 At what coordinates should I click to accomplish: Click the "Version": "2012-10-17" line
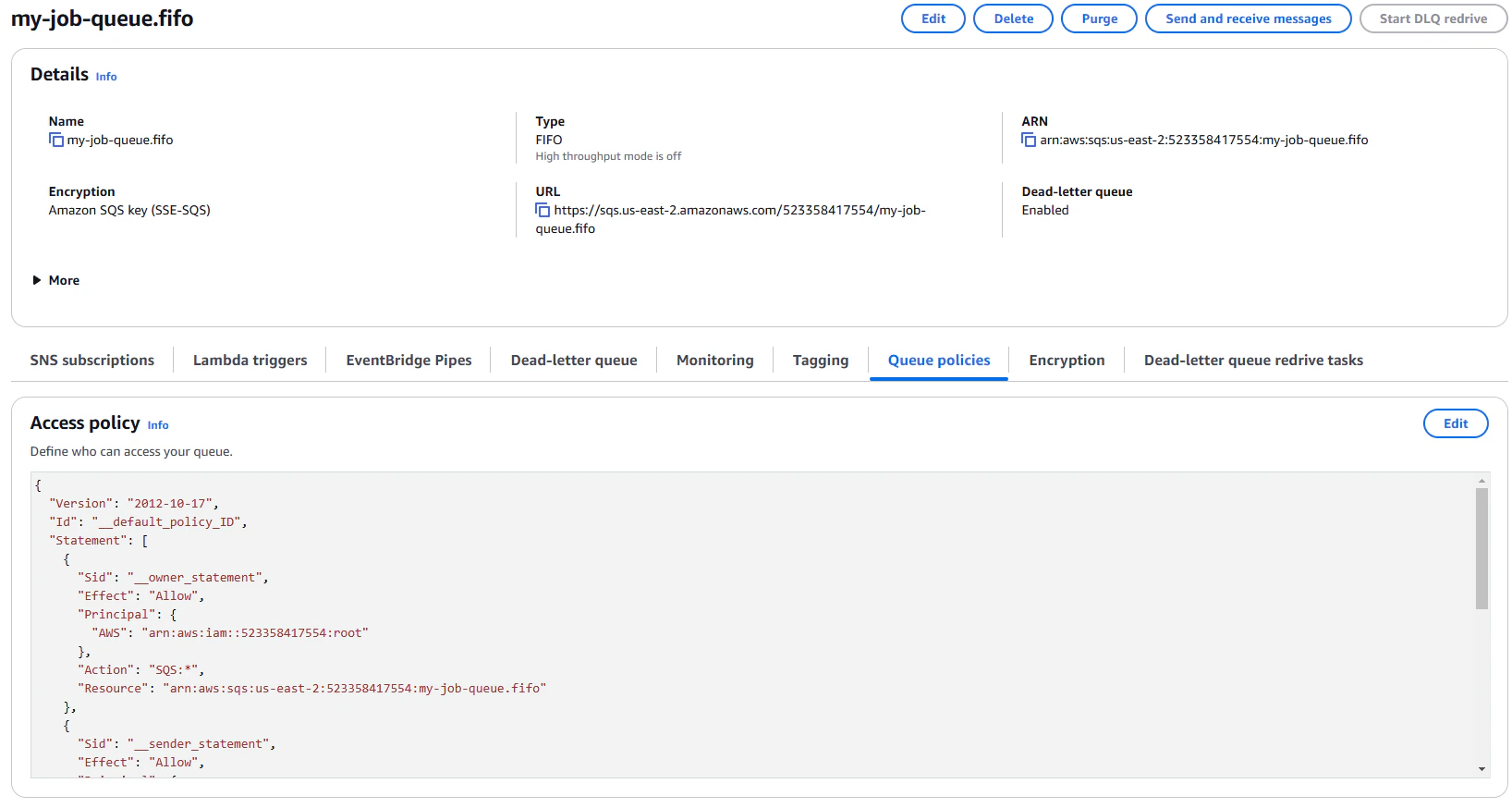pos(134,504)
